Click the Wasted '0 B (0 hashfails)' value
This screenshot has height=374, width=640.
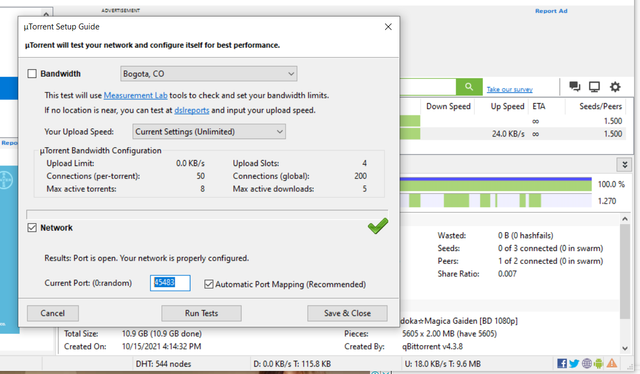tap(525, 236)
